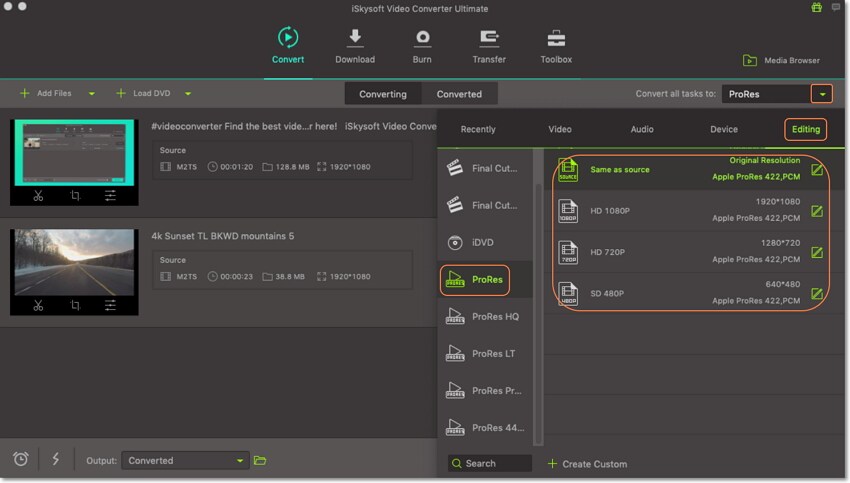Image resolution: width=850 pixels, height=483 pixels.
Task: Crop the 4k Sunset video
Action: tap(75, 306)
